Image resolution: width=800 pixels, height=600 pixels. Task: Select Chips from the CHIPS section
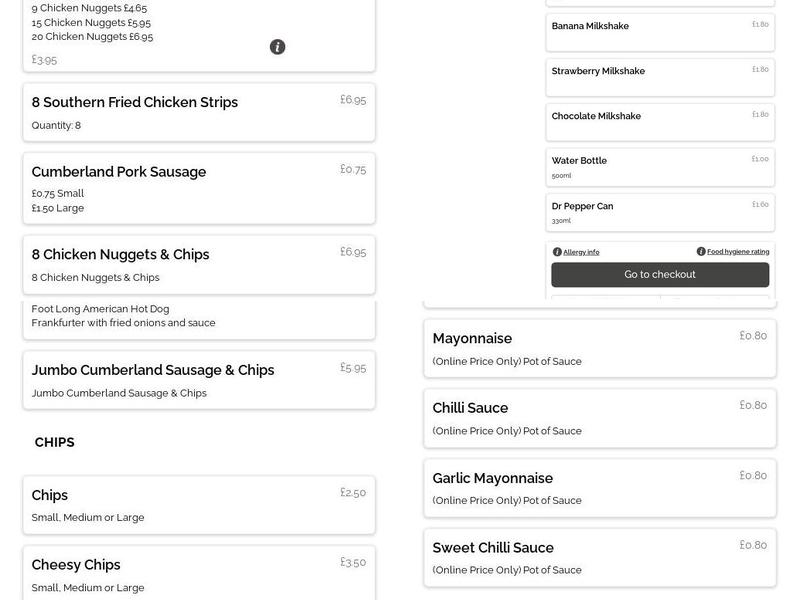pos(199,503)
